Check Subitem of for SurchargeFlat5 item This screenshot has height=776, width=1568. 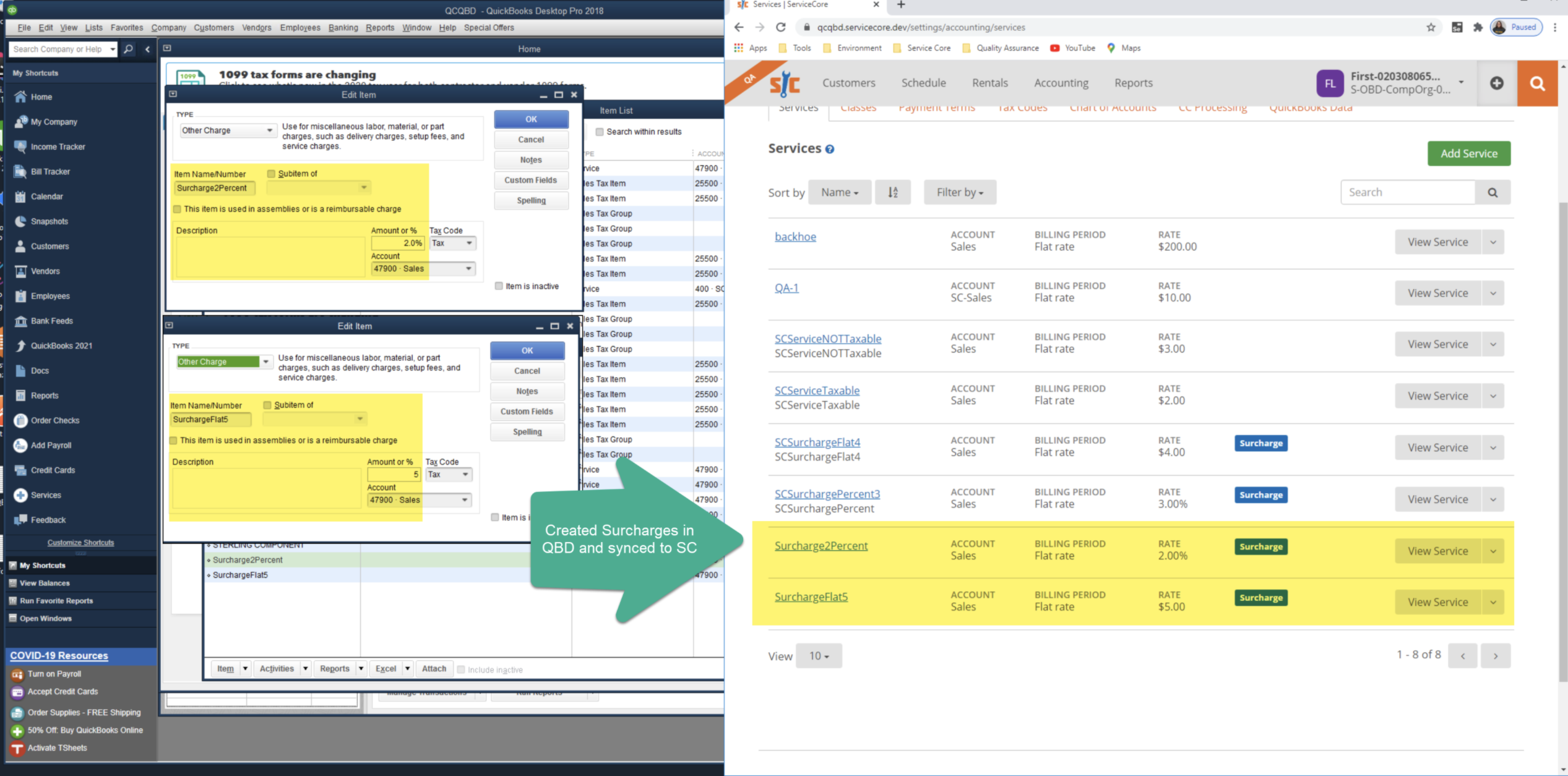[x=267, y=405]
